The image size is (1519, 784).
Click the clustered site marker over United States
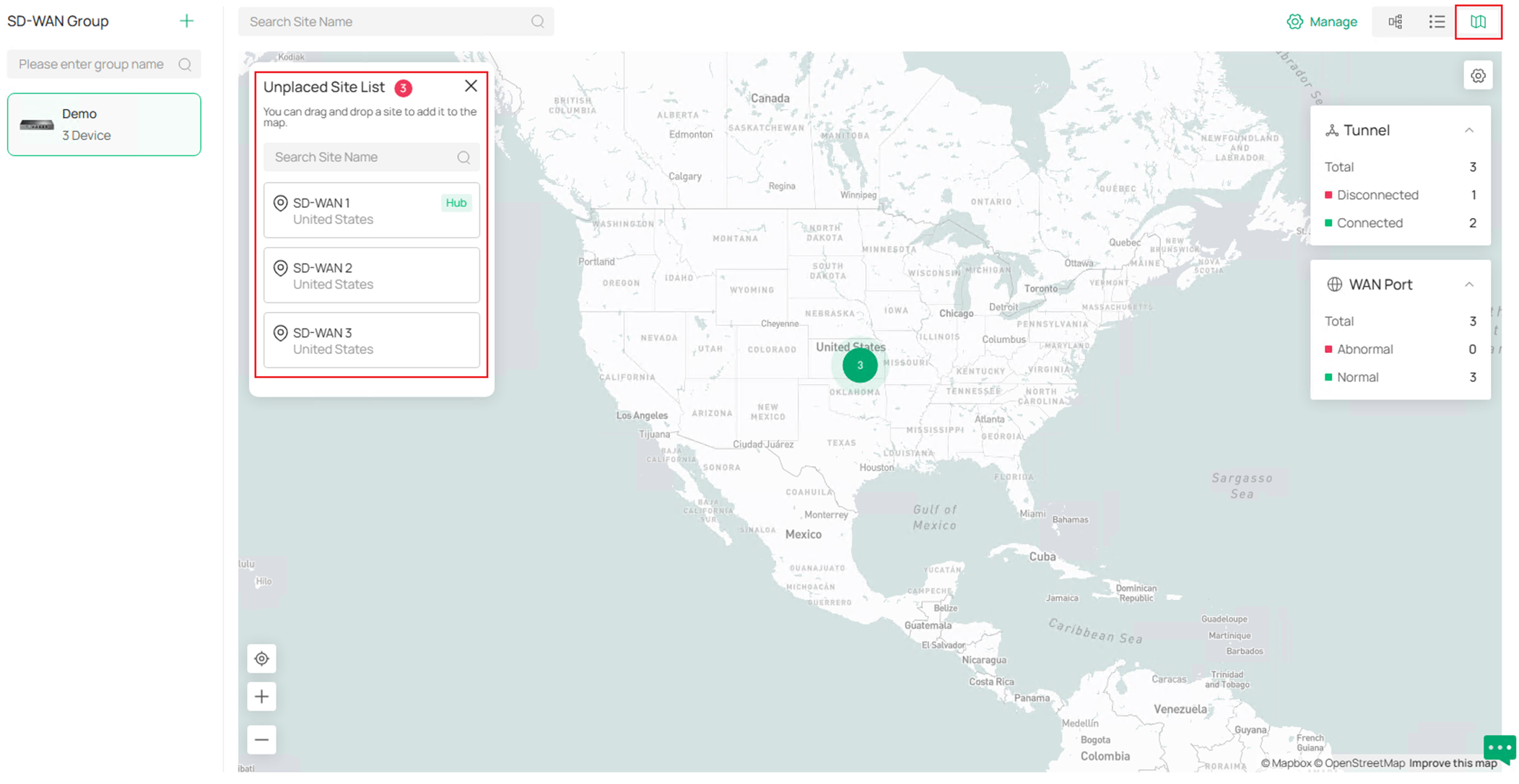[x=859, y=365]
